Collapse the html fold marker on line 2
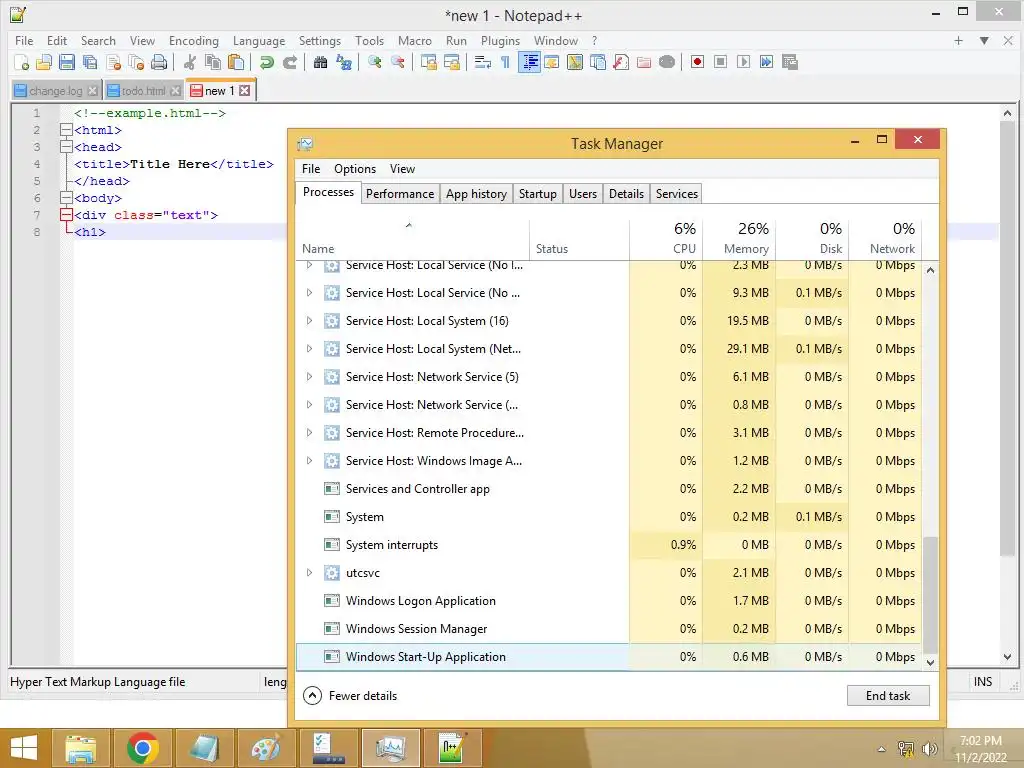 (x=66, y=130)
